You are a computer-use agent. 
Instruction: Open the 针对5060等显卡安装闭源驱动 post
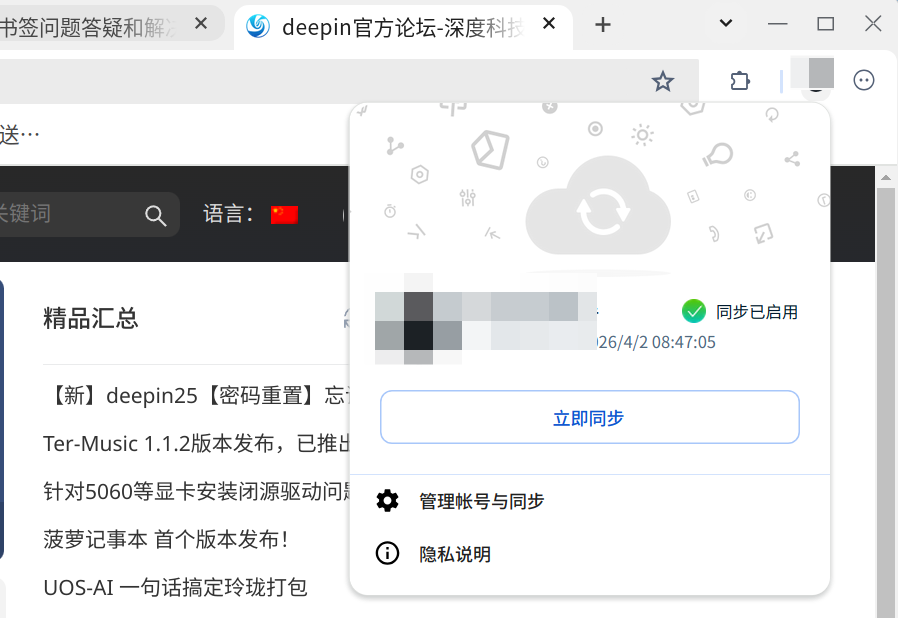coord(198,491)
